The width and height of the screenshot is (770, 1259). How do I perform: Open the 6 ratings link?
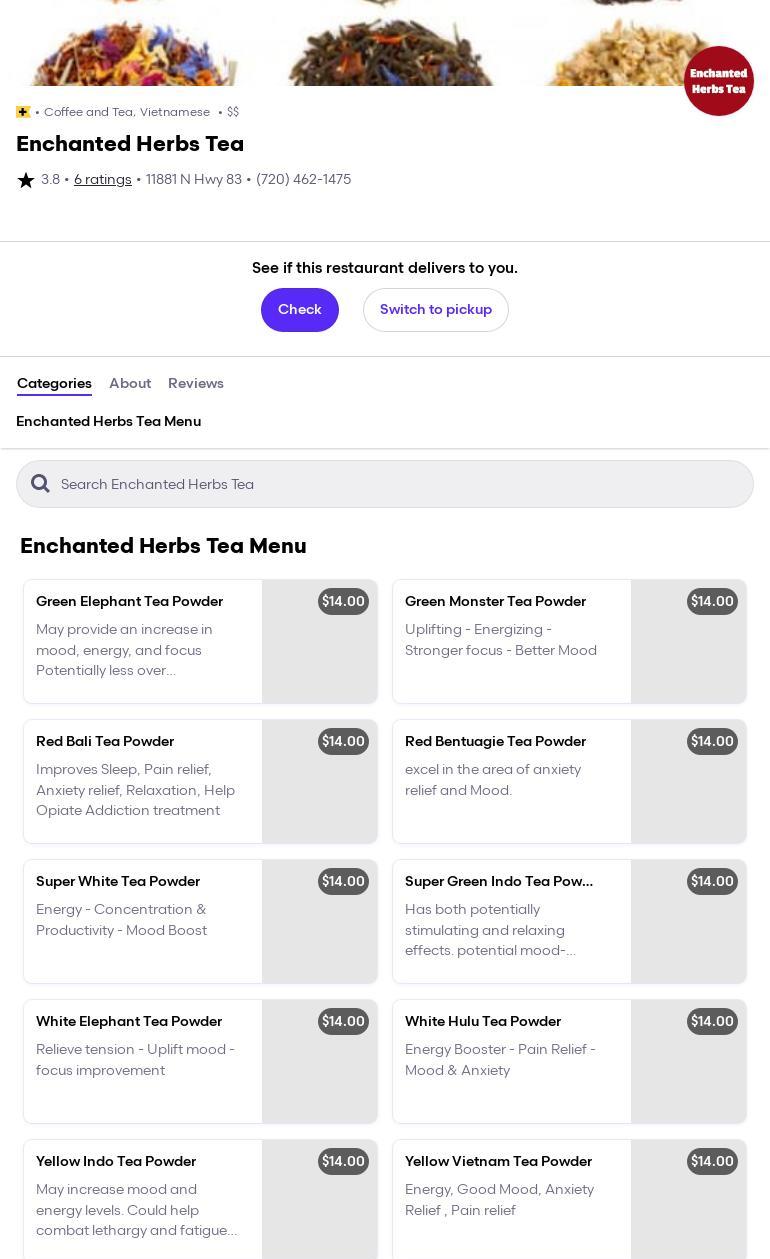[x=102, y=180]
